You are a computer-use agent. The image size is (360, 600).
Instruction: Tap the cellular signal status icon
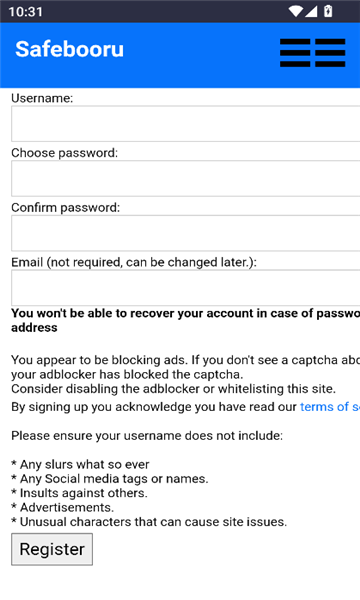click(311, 11)
